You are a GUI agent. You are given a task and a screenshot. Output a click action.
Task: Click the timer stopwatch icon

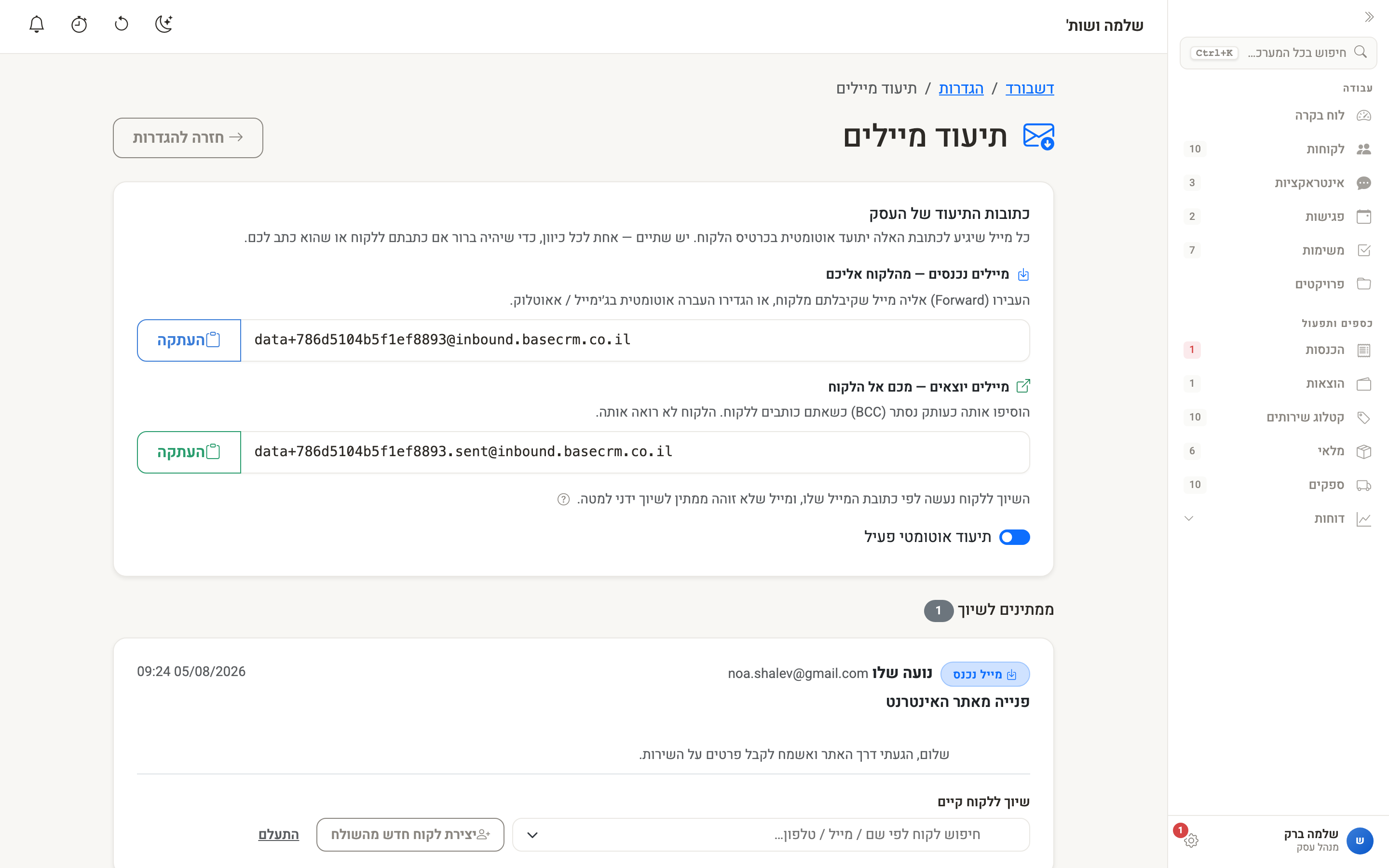pos(79,24)
